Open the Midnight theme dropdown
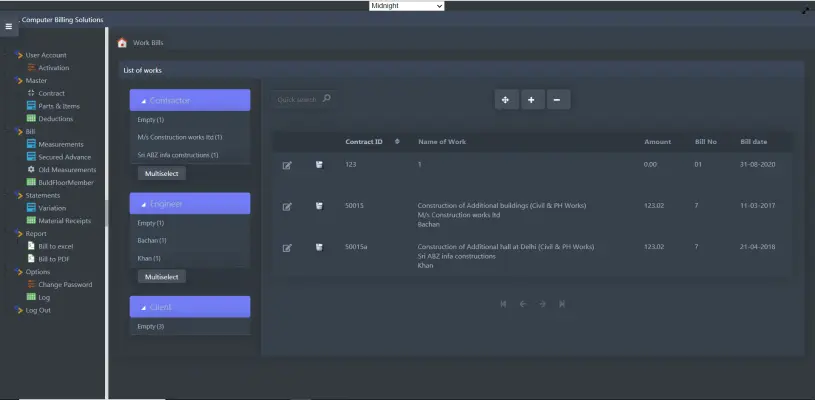The image size is (815, 400). tap(406, 6)
